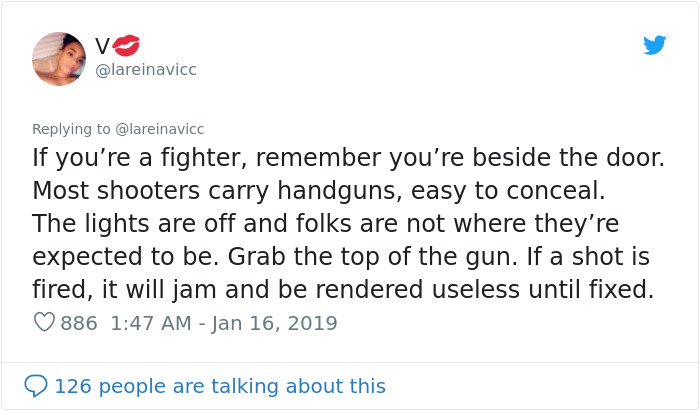Image resolution: width=700 pixels, height=411 pixels.
Task: Click the "Replying to" label text
Action: click(x=72, y=128)
